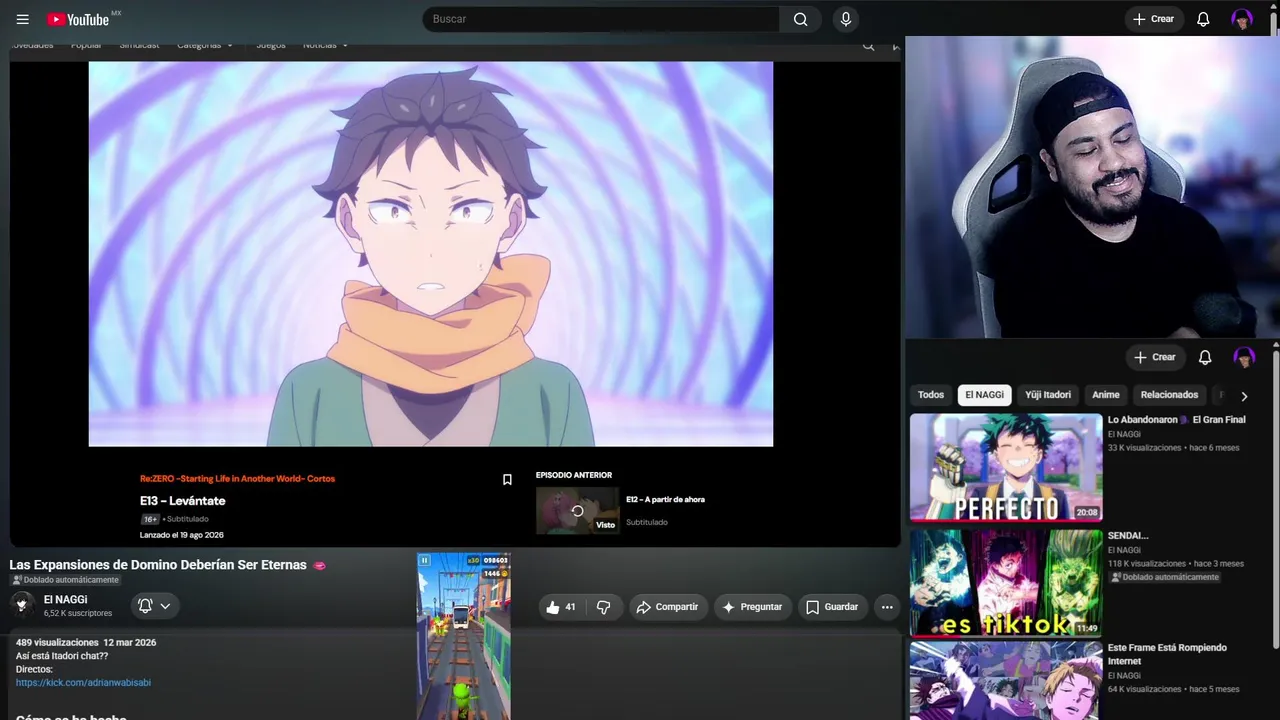Open the Lo Abandonaron El Gran Final title

pyautogui.click(x=1177, y=420)
